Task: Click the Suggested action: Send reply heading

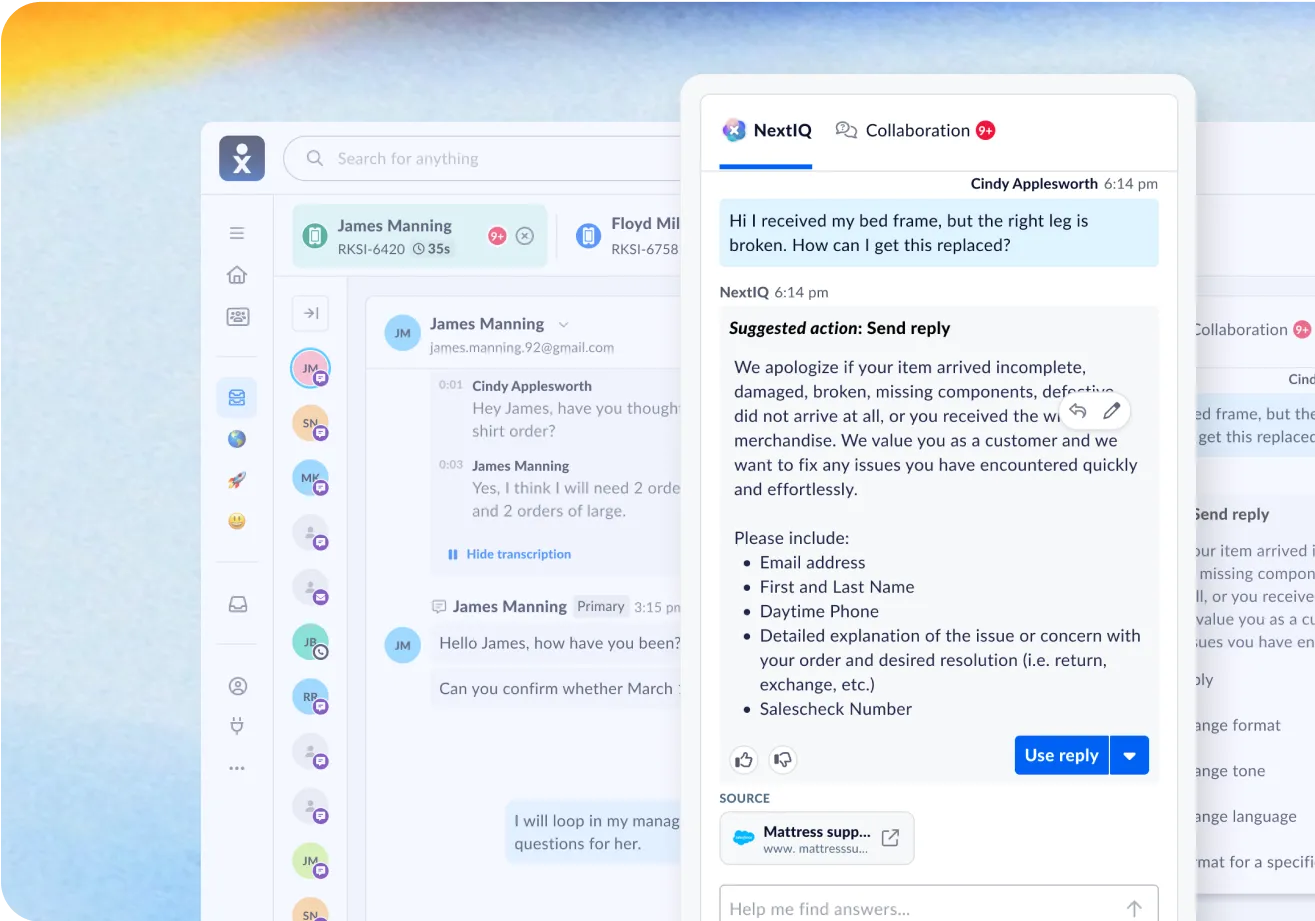Action: pyautogui.click(x=840, y=328)
